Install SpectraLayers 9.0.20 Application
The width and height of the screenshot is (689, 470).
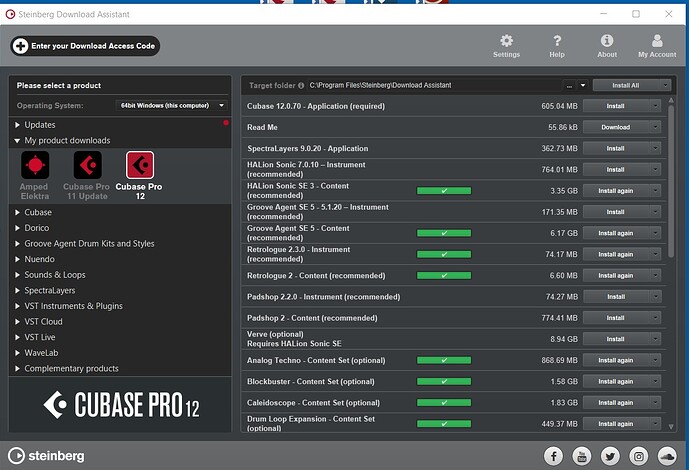coord(616,148)
